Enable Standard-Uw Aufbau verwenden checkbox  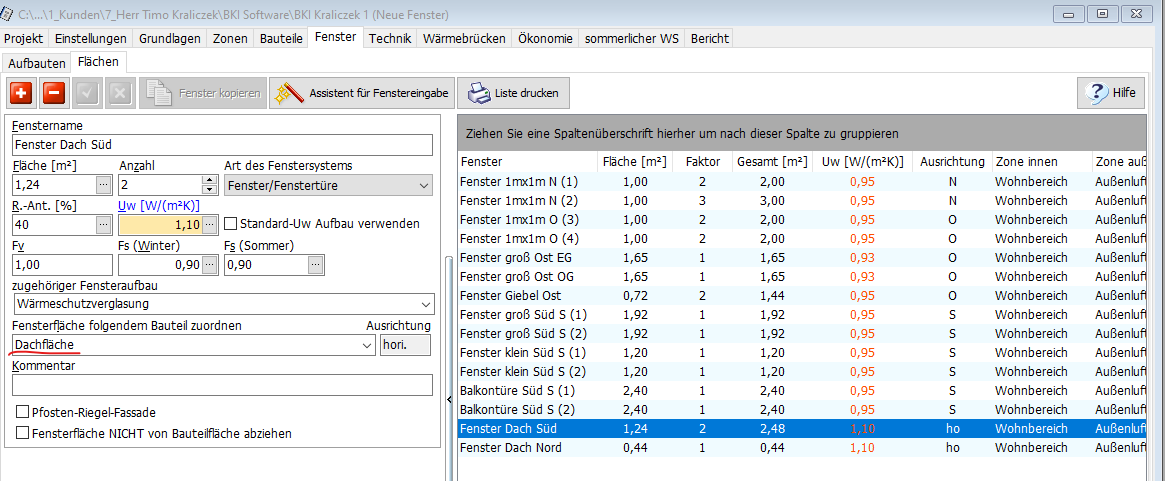pyautogui.click(x=231, y=224)
